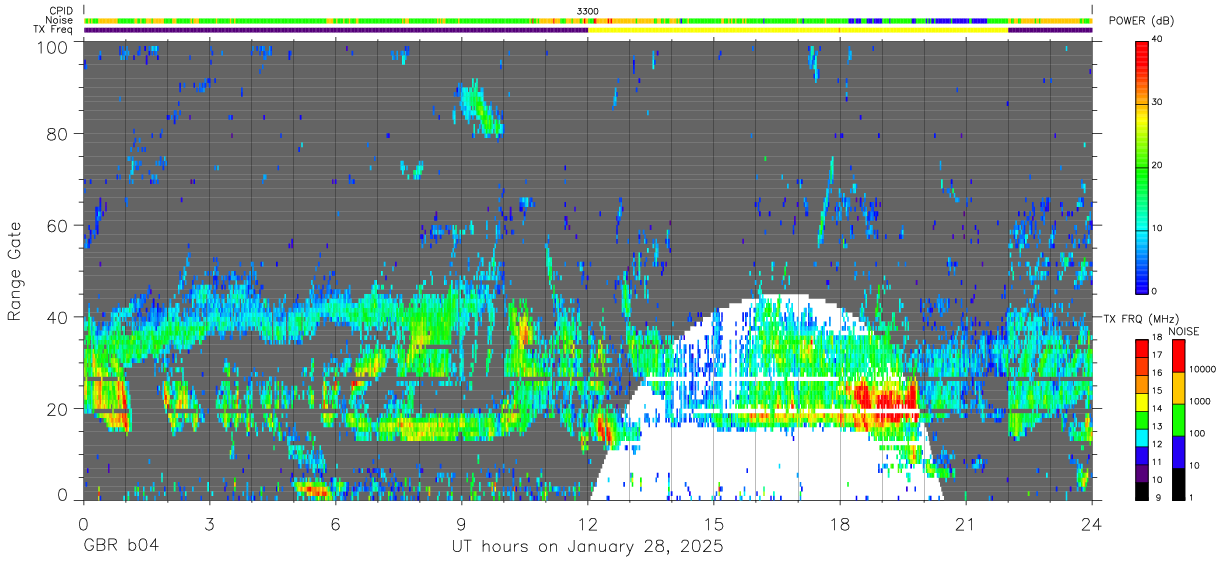Click the x-axis hour tick '6'
The height and width of the screenshot is (567, 1228).
[x=336, y=523]
